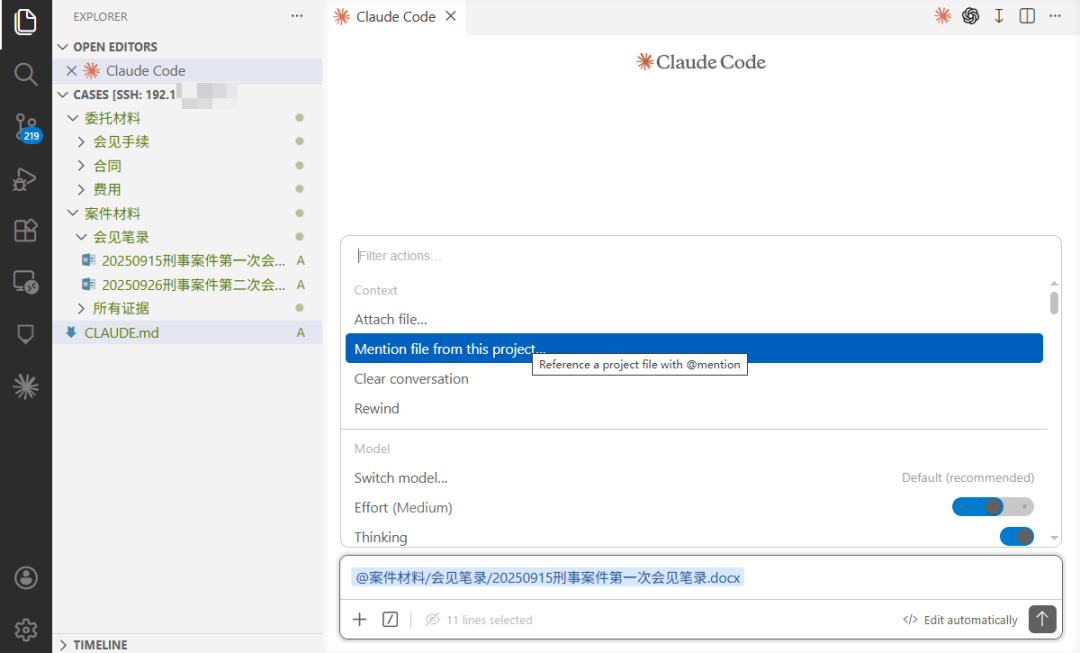Open the Accounts menu icon
Image resolution: width=1080 pixels, height=653 pixels.
(x=25, y=578)
